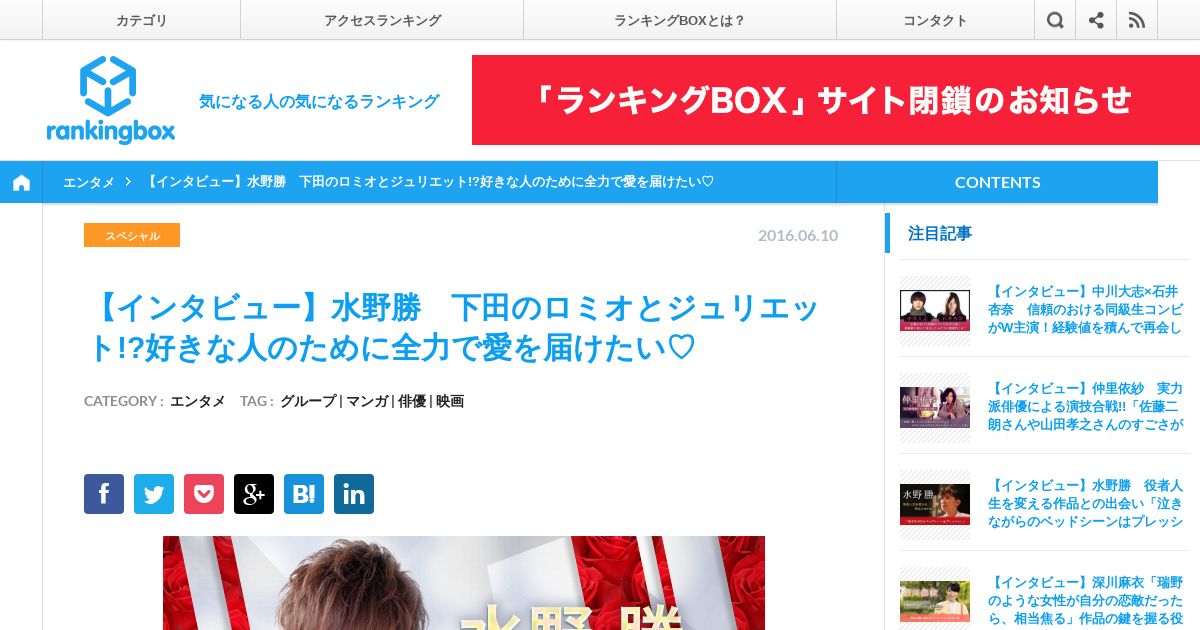Click the main article hero image

(464, 583)
